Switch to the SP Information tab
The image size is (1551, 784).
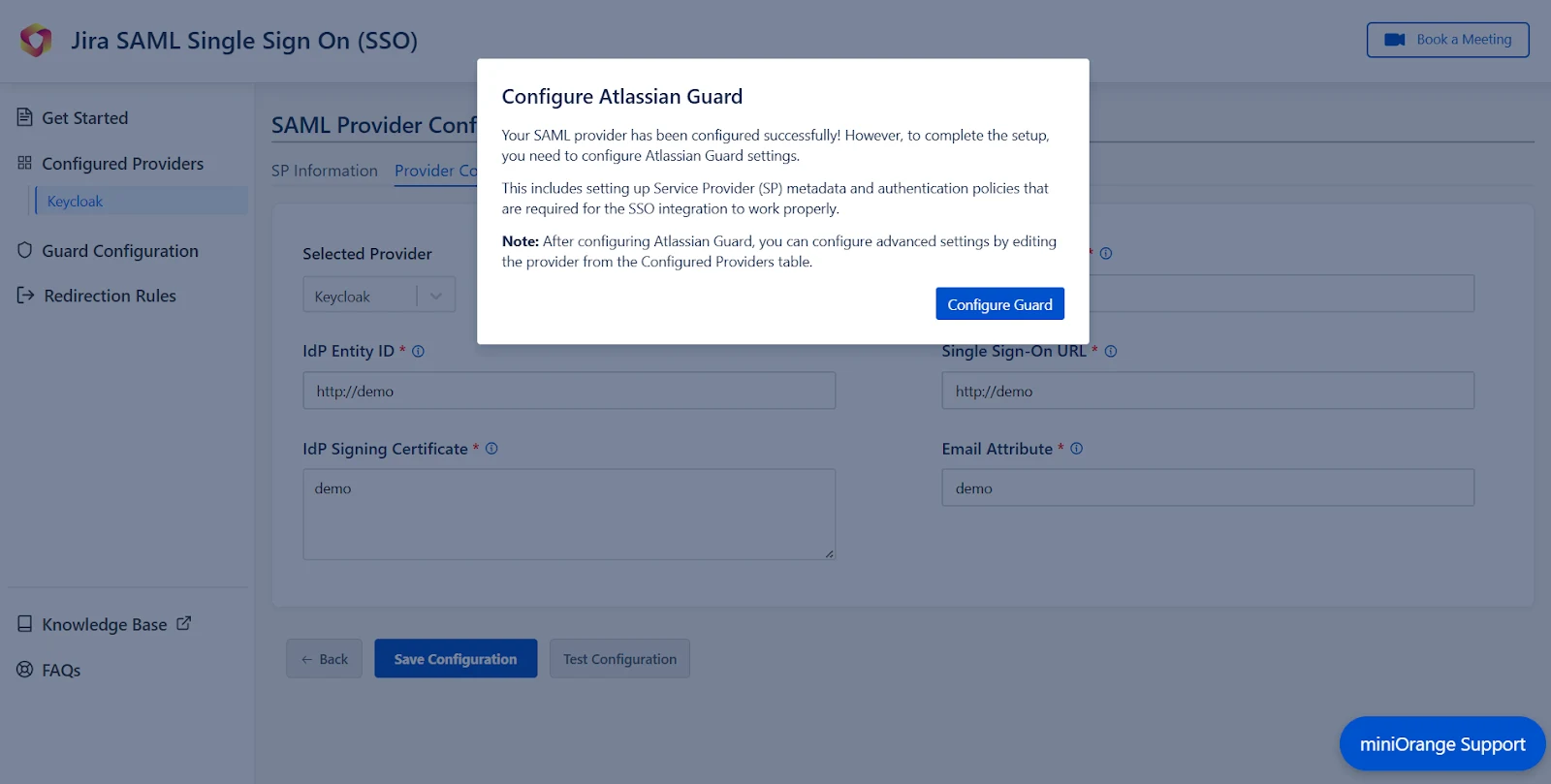click(325, 171)
